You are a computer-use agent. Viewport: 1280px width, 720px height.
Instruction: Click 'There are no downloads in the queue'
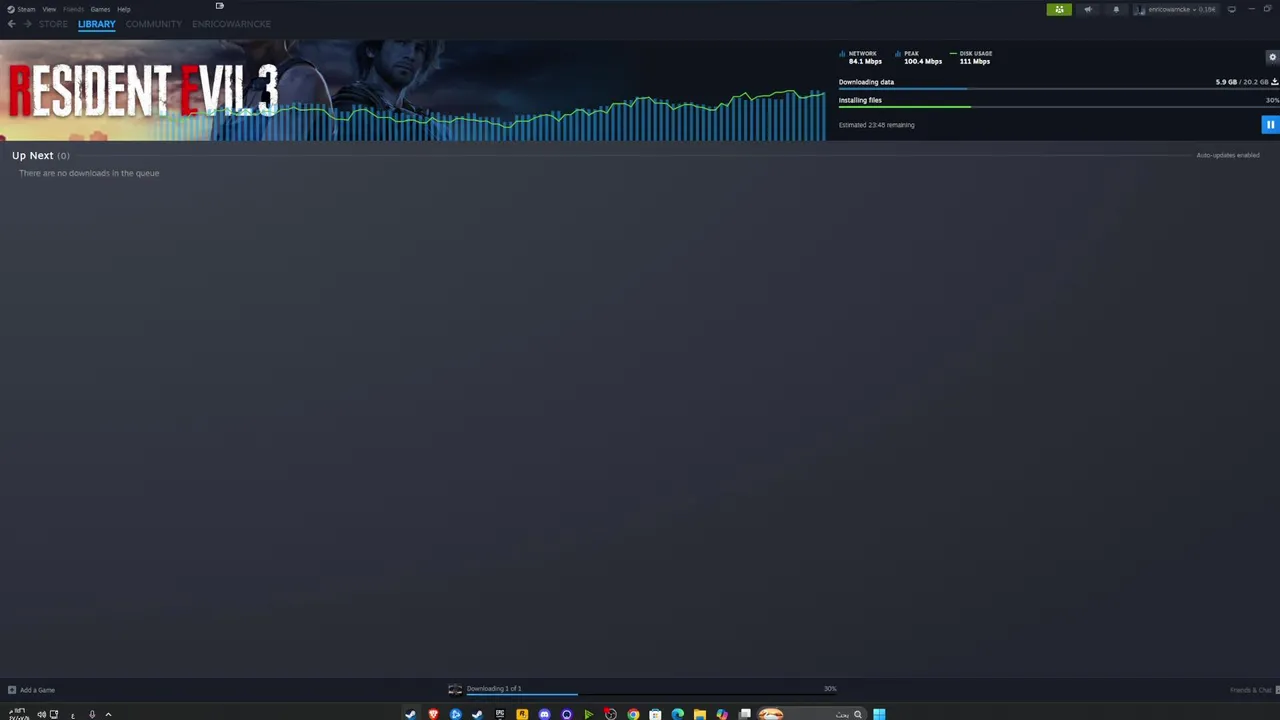[89, 173]
